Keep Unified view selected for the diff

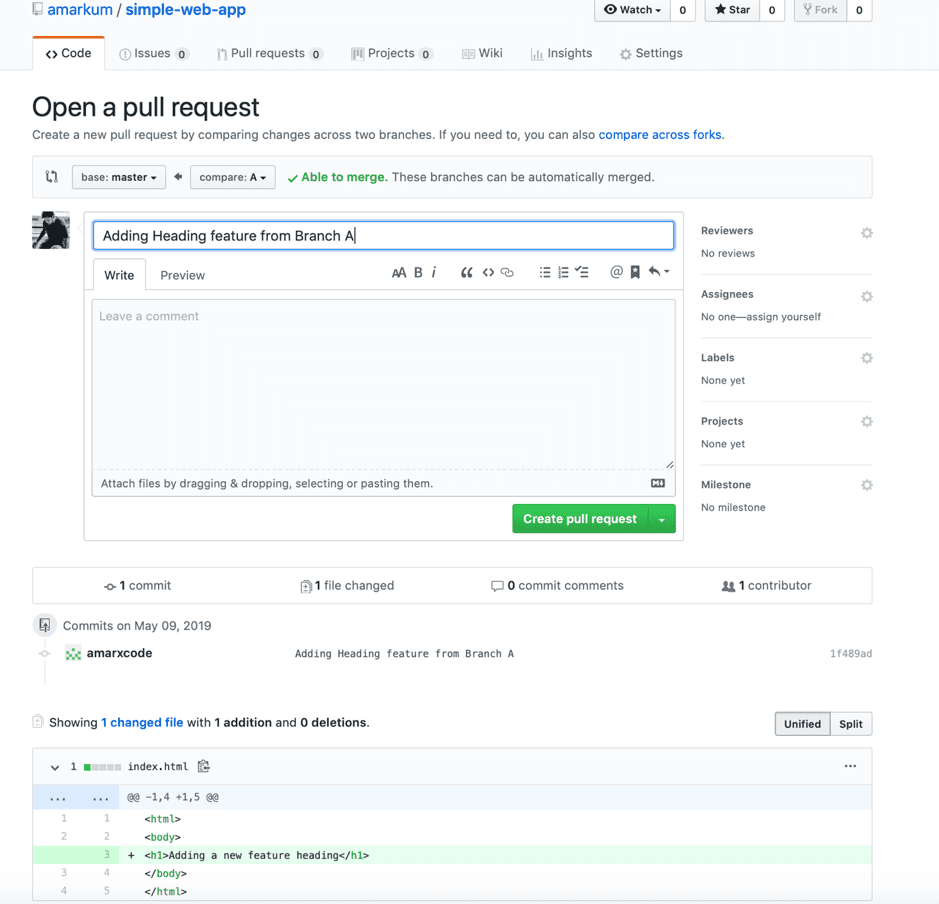803,723
